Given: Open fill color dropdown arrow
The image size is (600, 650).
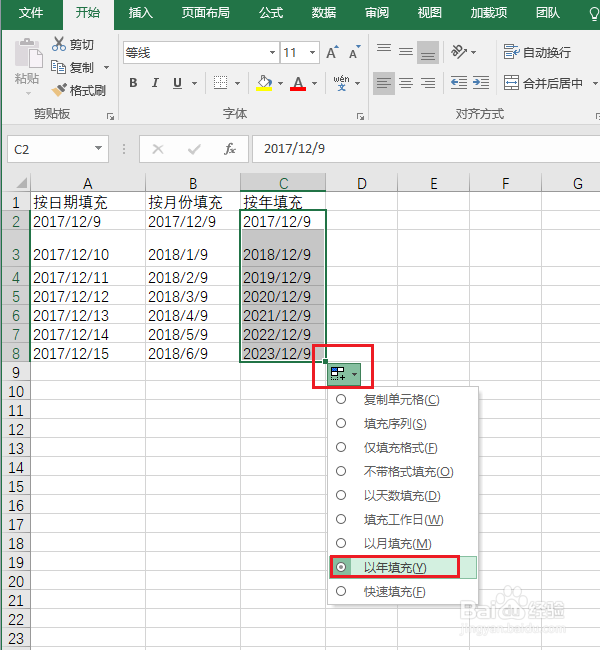Looking at the screenshot, I should click(280, 83).
